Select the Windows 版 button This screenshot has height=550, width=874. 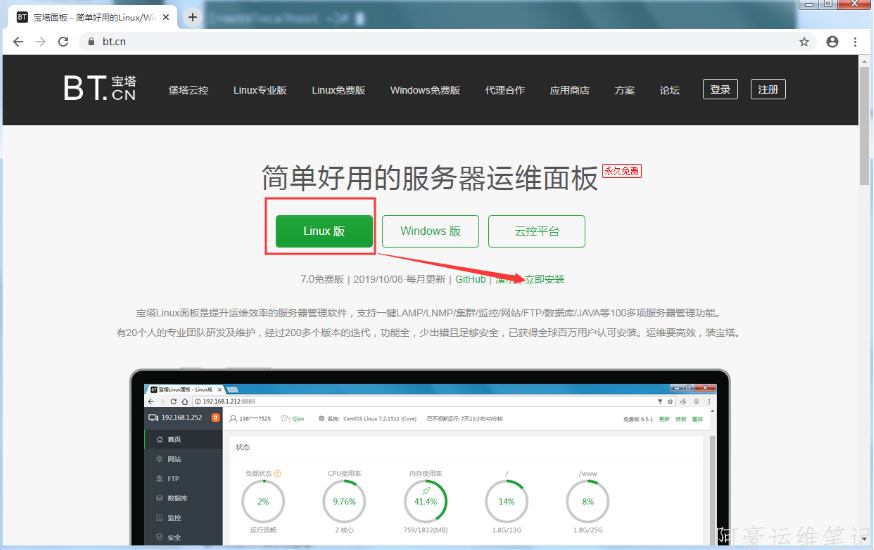point(430,231)
